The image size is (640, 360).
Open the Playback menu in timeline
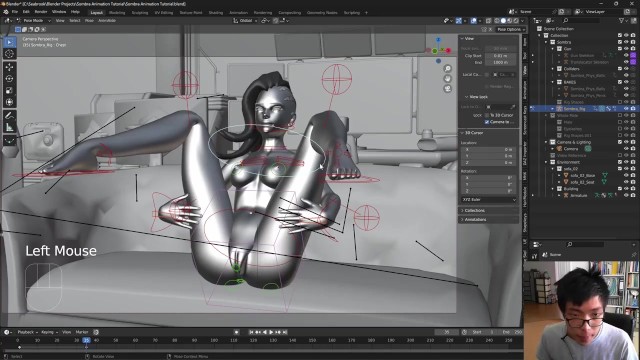(x=27, y=332)
